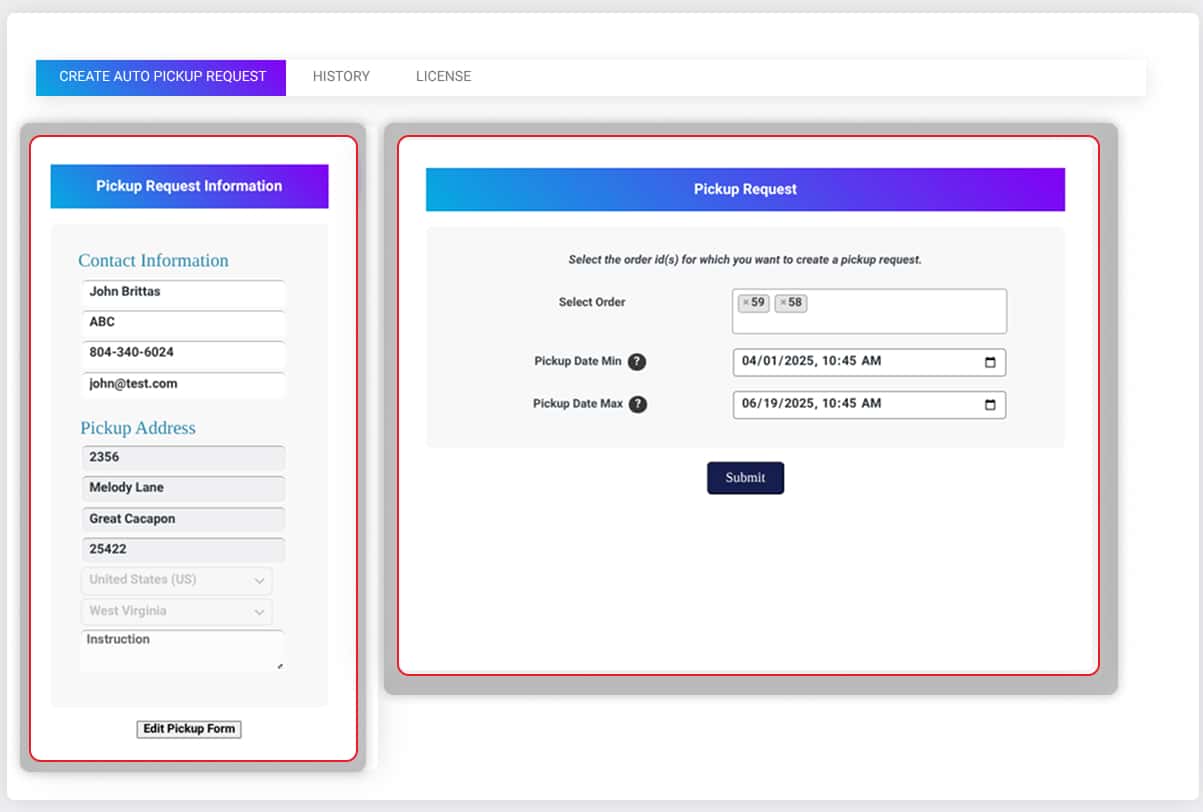Click the Pickup Request header bar
This screenshot has height=812, width=1203.
click(x=745, y=189)
